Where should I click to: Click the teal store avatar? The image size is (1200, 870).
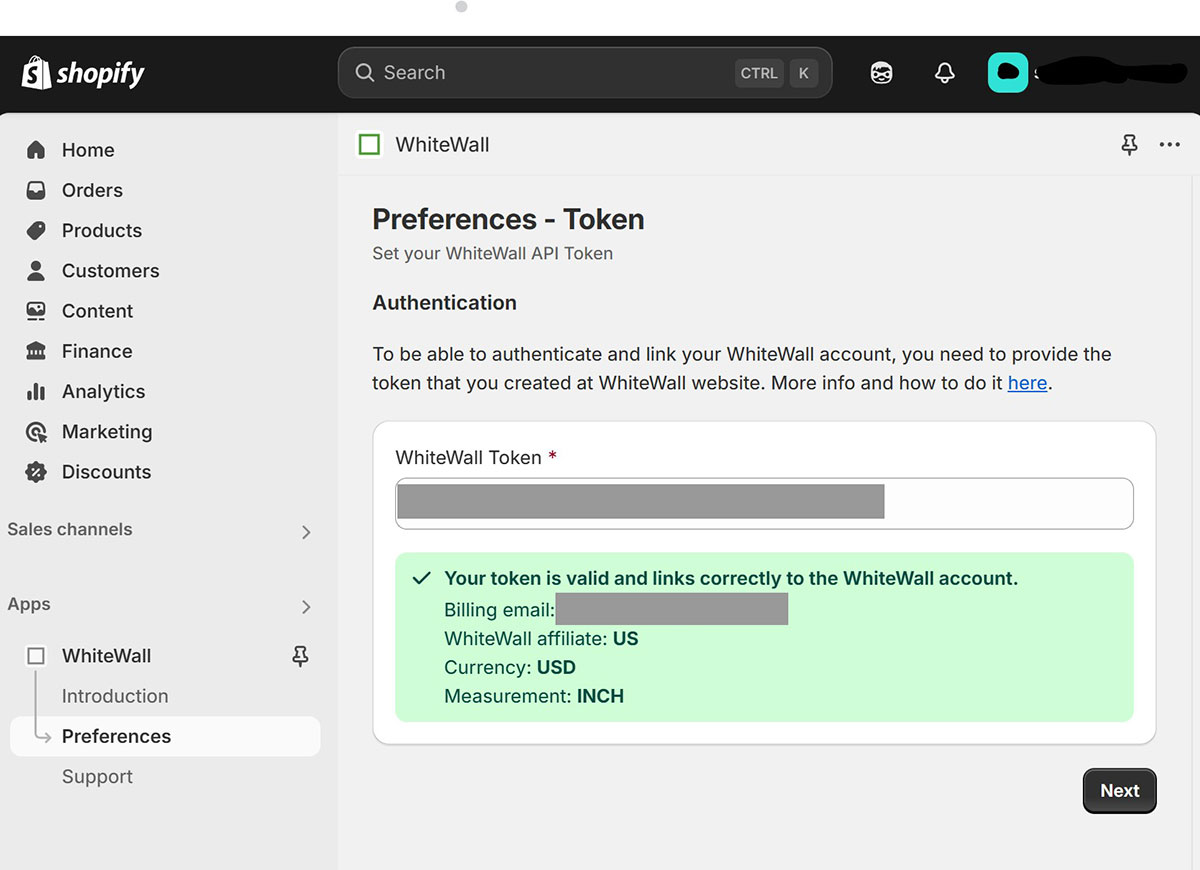(x=1008, y=73)
